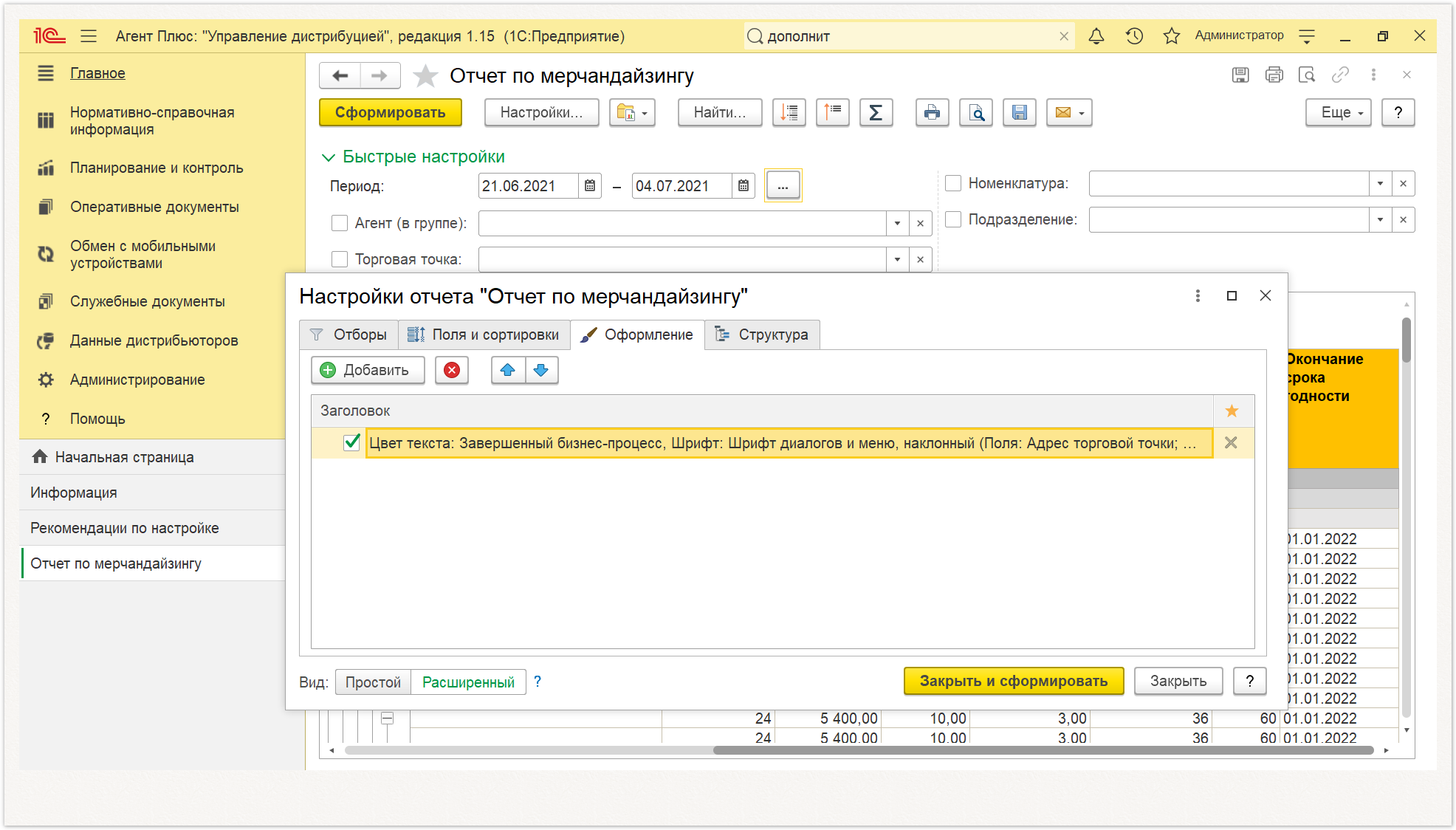1456x830 pixels.
Task: Clear Агент (в группе) field X button
Action: click(x=920, y=223)
